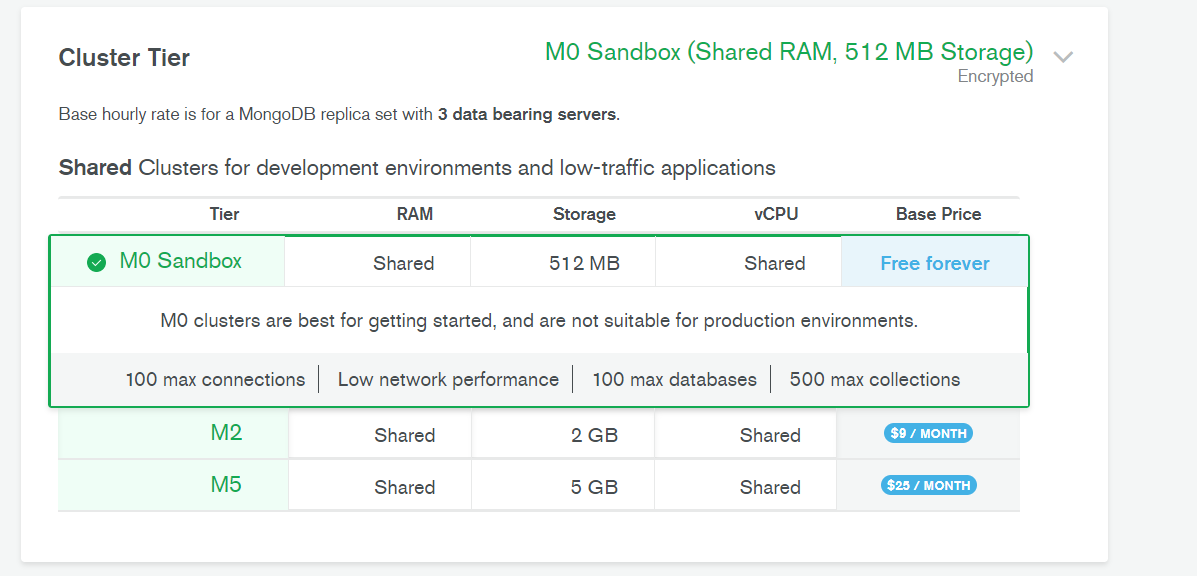Click the 500 max collections label
The width and height of the screenshot is (1197, 576).
(x=875, y=379)
